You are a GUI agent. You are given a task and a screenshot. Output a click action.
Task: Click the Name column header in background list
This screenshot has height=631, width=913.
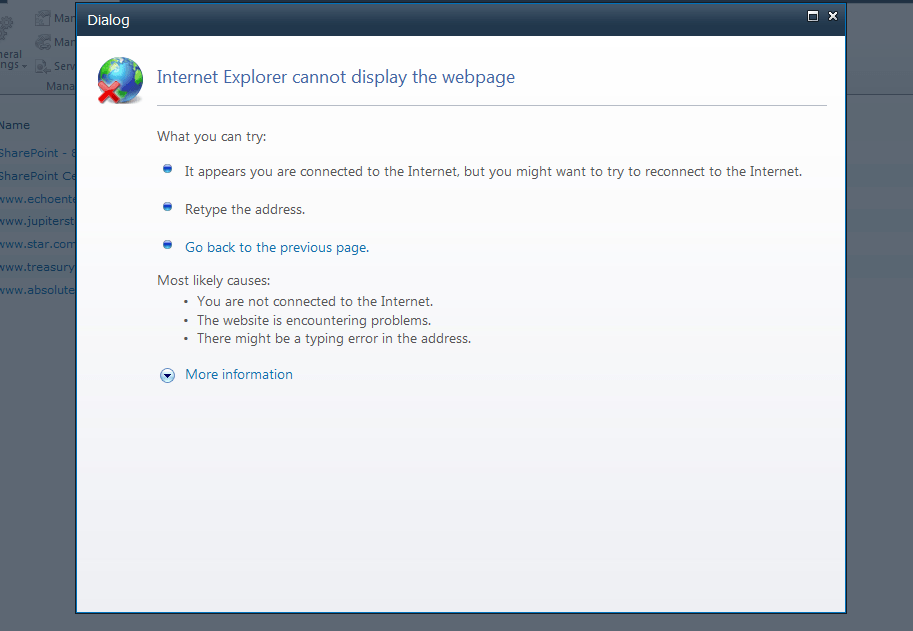point(15,125)
